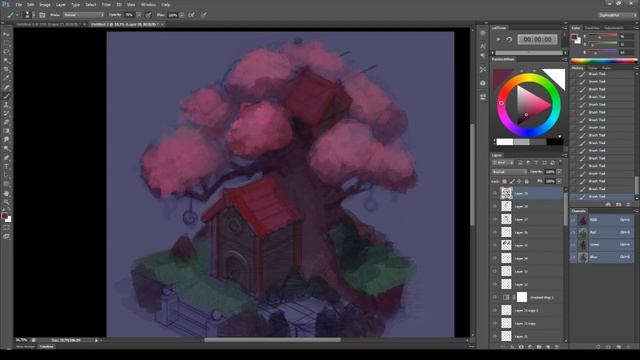Select the History Brush tool
The height and width of the screenshot is (360, 640).
coord(6,114)
